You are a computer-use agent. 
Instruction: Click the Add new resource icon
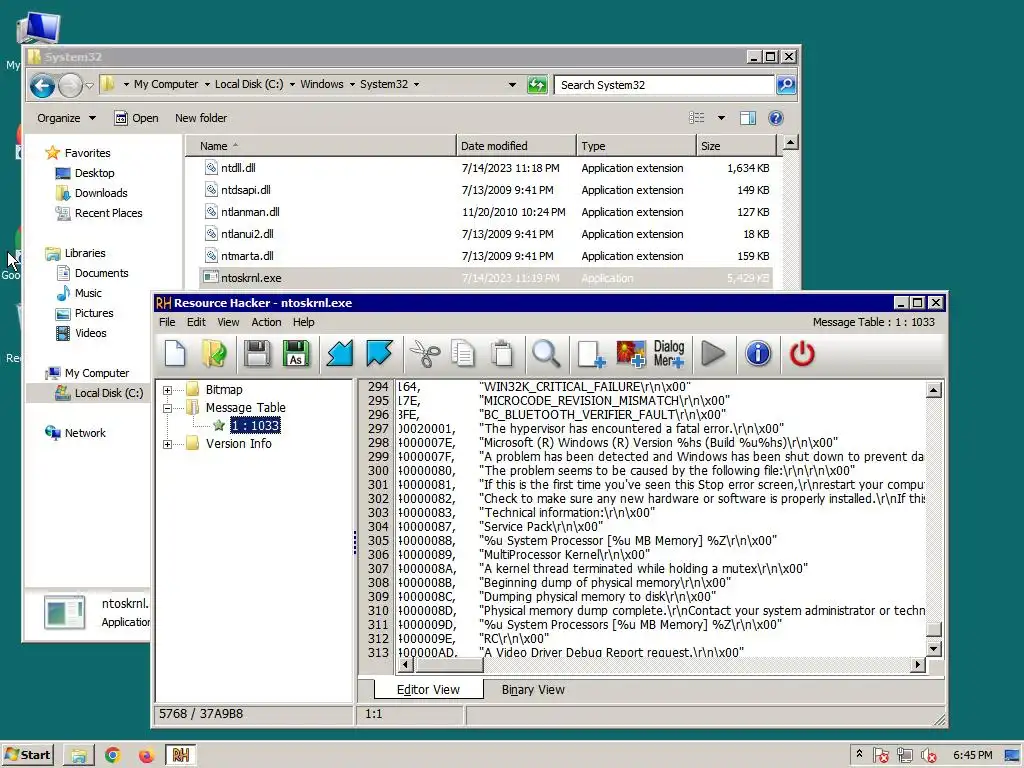pos(591,354)
